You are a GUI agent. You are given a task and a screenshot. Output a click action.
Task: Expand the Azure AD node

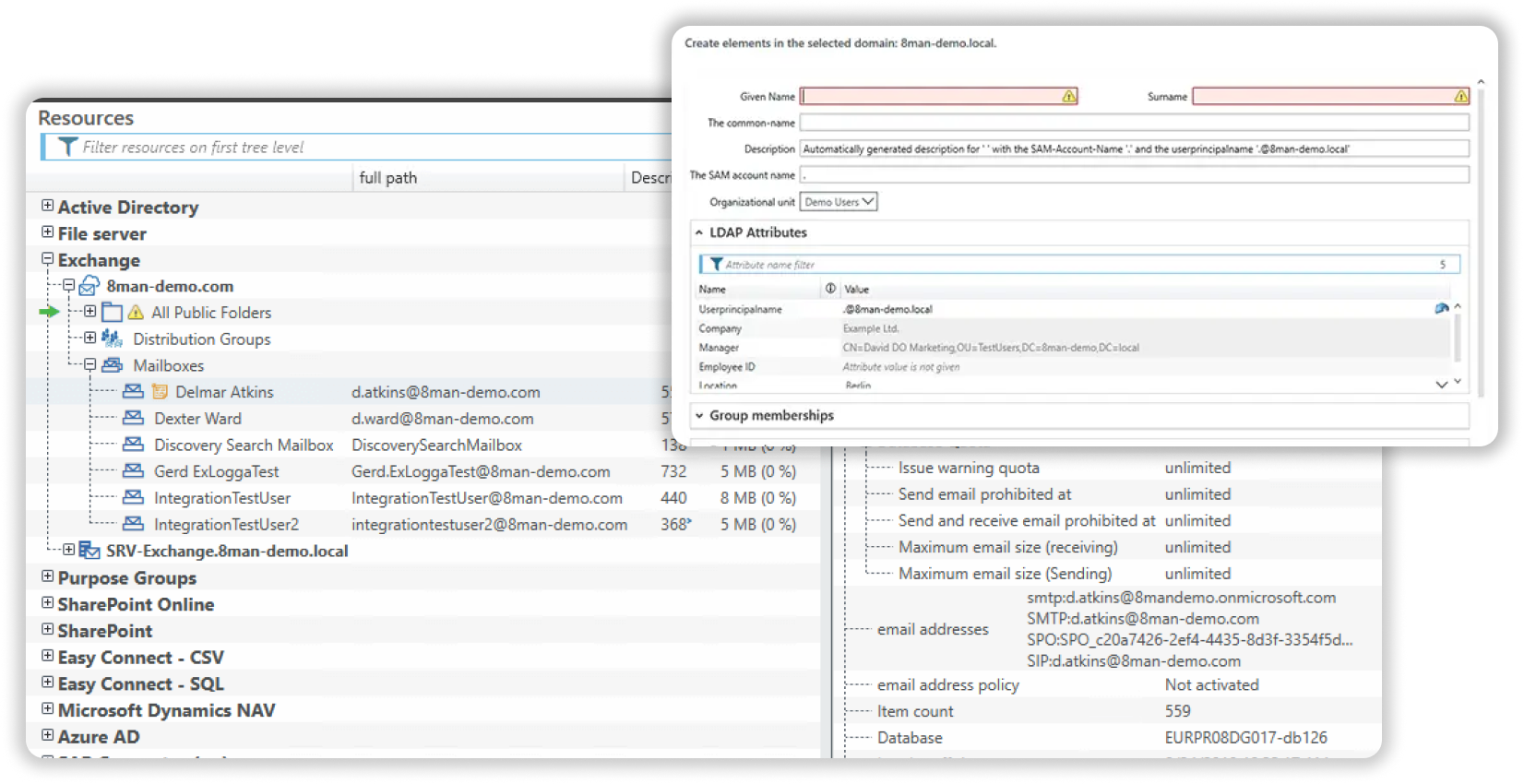(x=47, y=735)
